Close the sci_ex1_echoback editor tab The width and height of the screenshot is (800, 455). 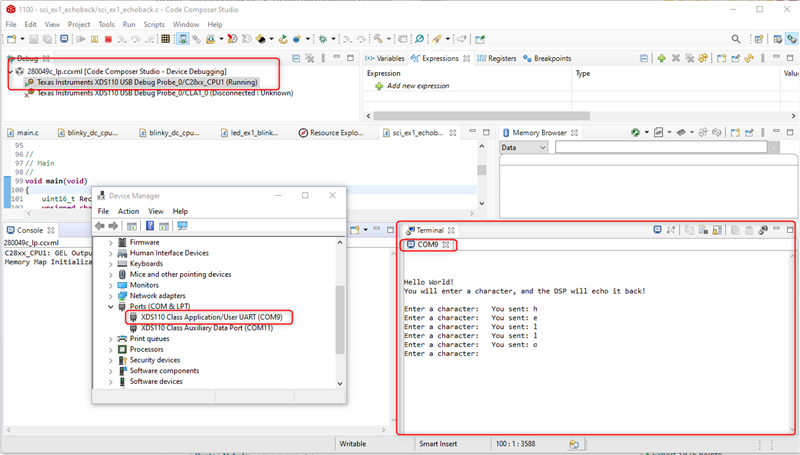(x=453, y=133)
